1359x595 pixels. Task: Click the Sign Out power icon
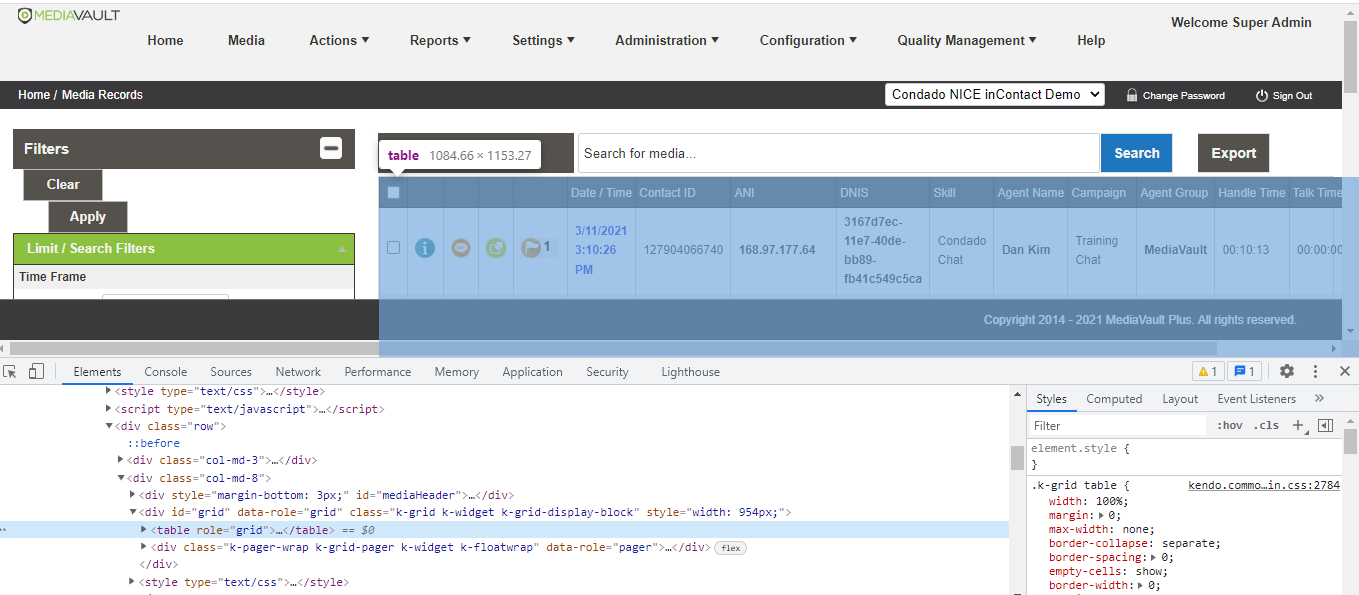pyautogui.click(x=1262, y=95)
